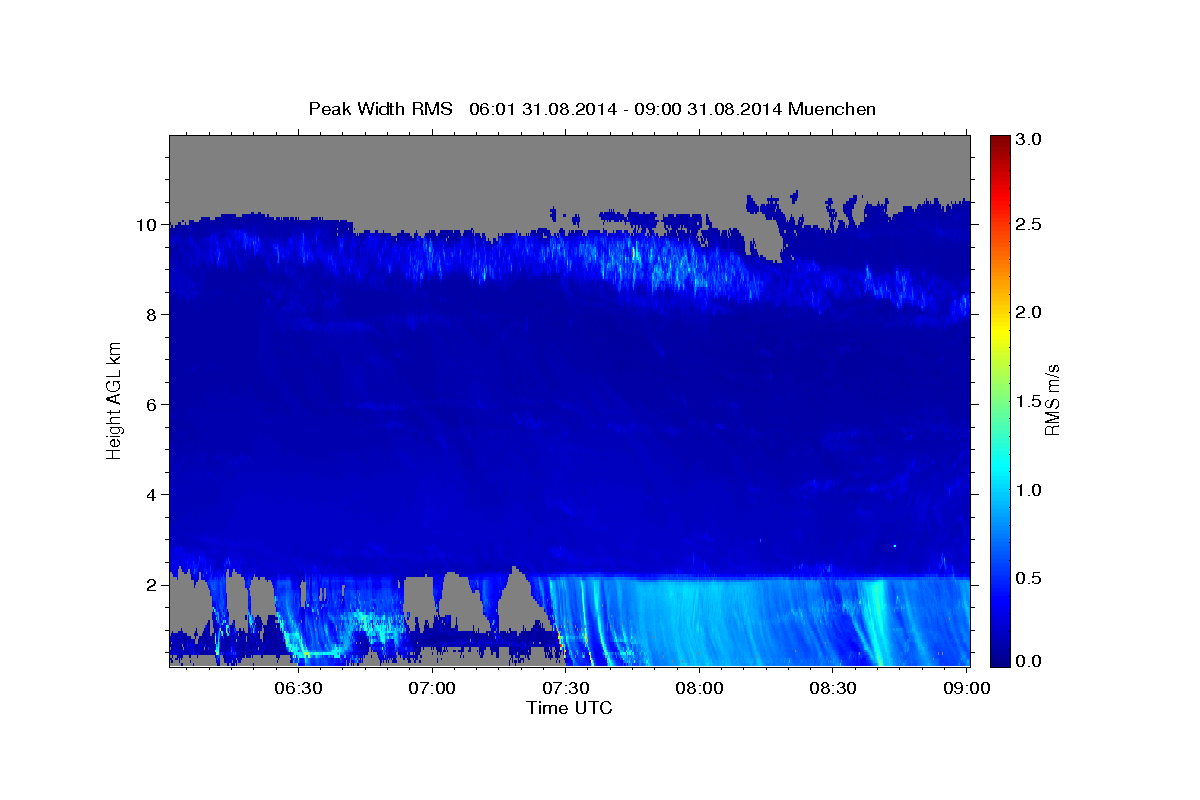This screenshot has width=1200, height=800.
Task: Click the colorbar label '2.5'
Action: [1031, 225]
